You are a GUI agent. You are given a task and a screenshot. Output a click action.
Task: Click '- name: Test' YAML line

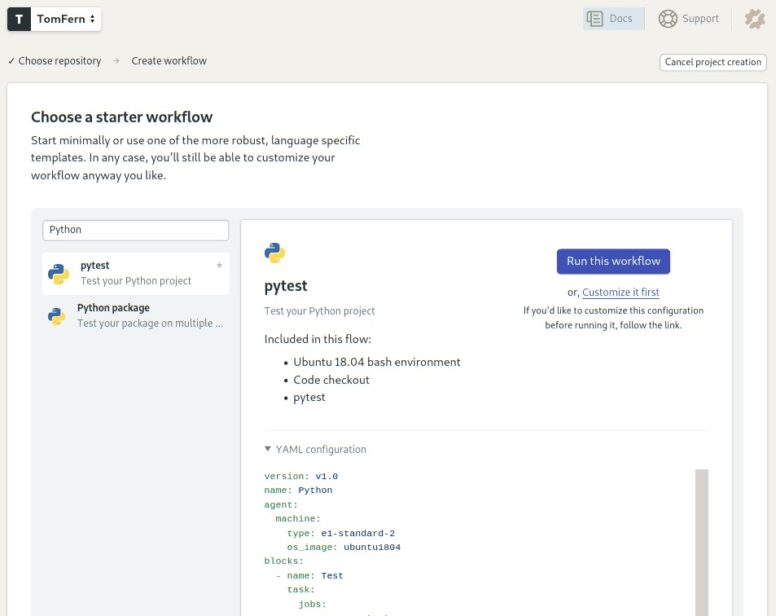tap(309, 576)
